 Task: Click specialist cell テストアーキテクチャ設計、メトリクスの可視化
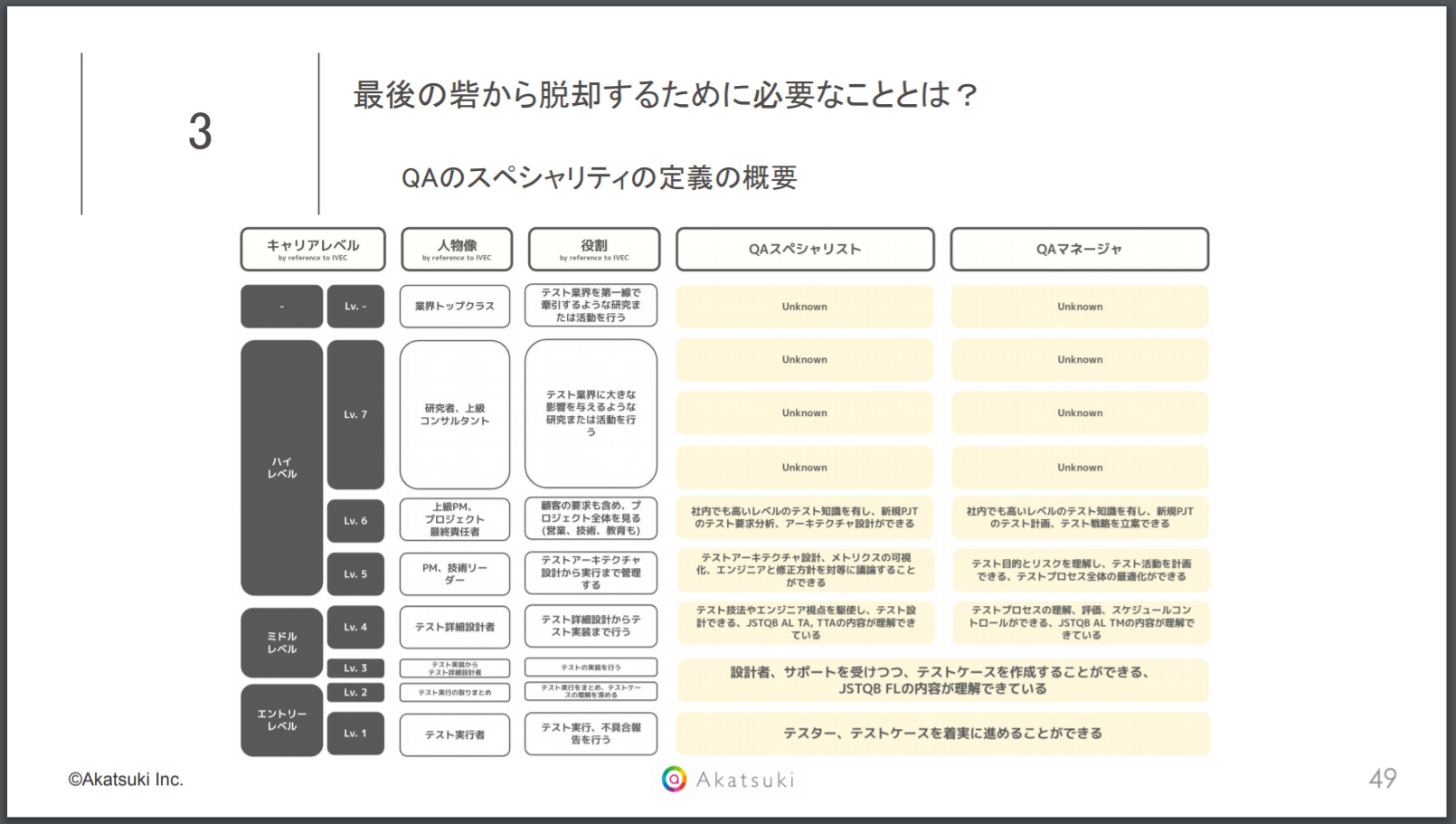tap(805, 571)
